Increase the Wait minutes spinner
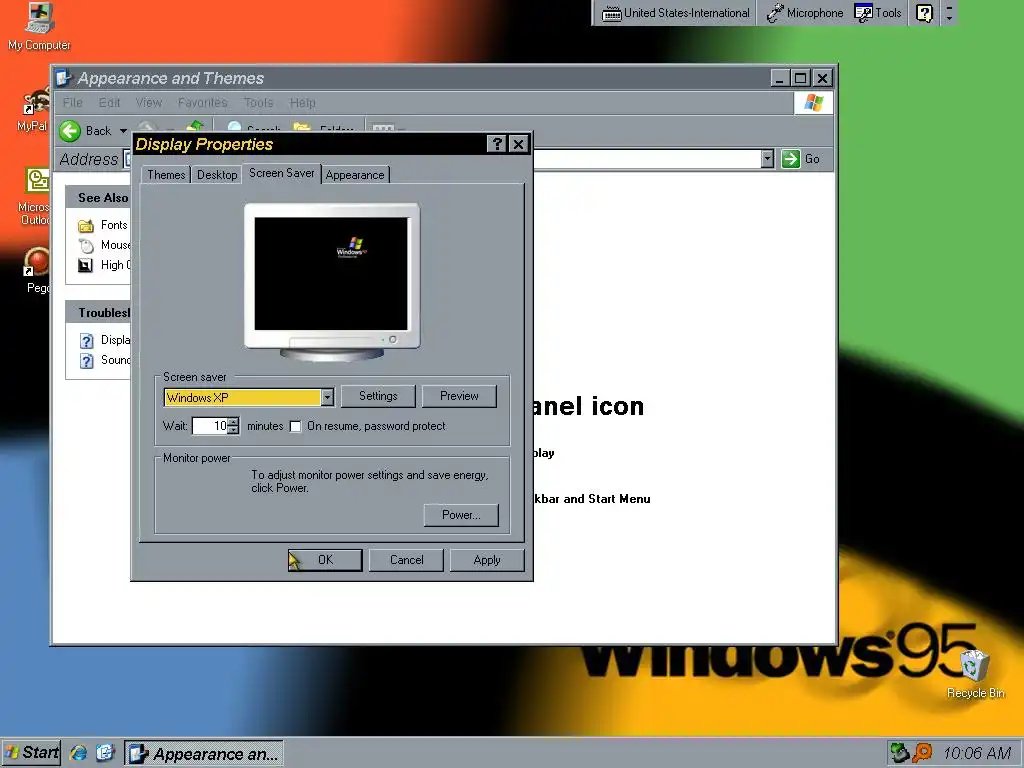This screenshot has height=768, width=1024. click(233, 422)
